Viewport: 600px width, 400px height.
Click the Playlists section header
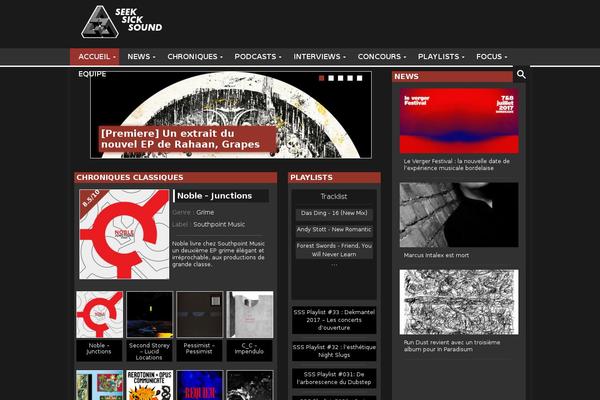click(334, 177)
